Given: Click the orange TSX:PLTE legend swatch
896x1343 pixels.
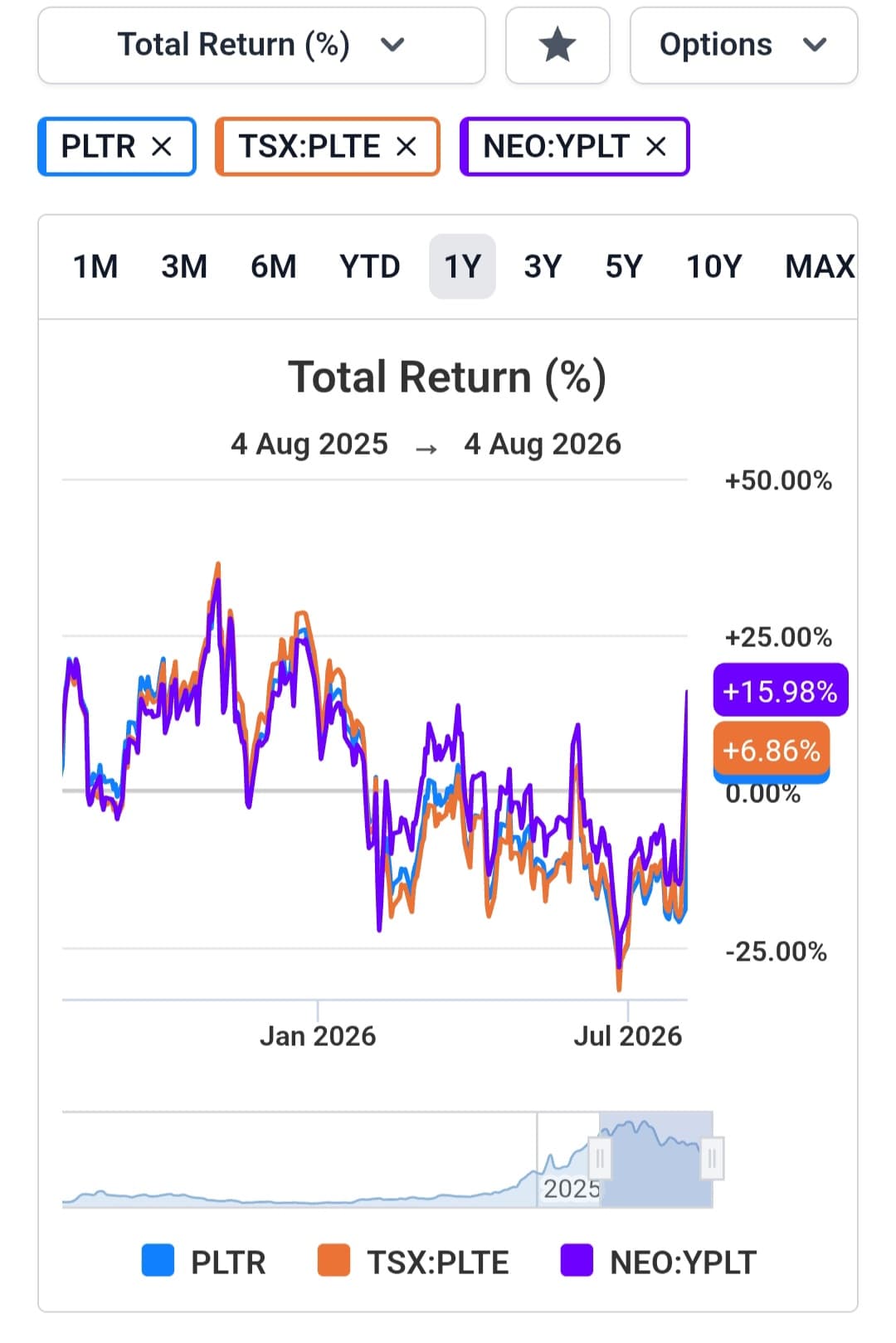Looking at the screenshot, I should pyautogui.click(x=334, y=1260).
